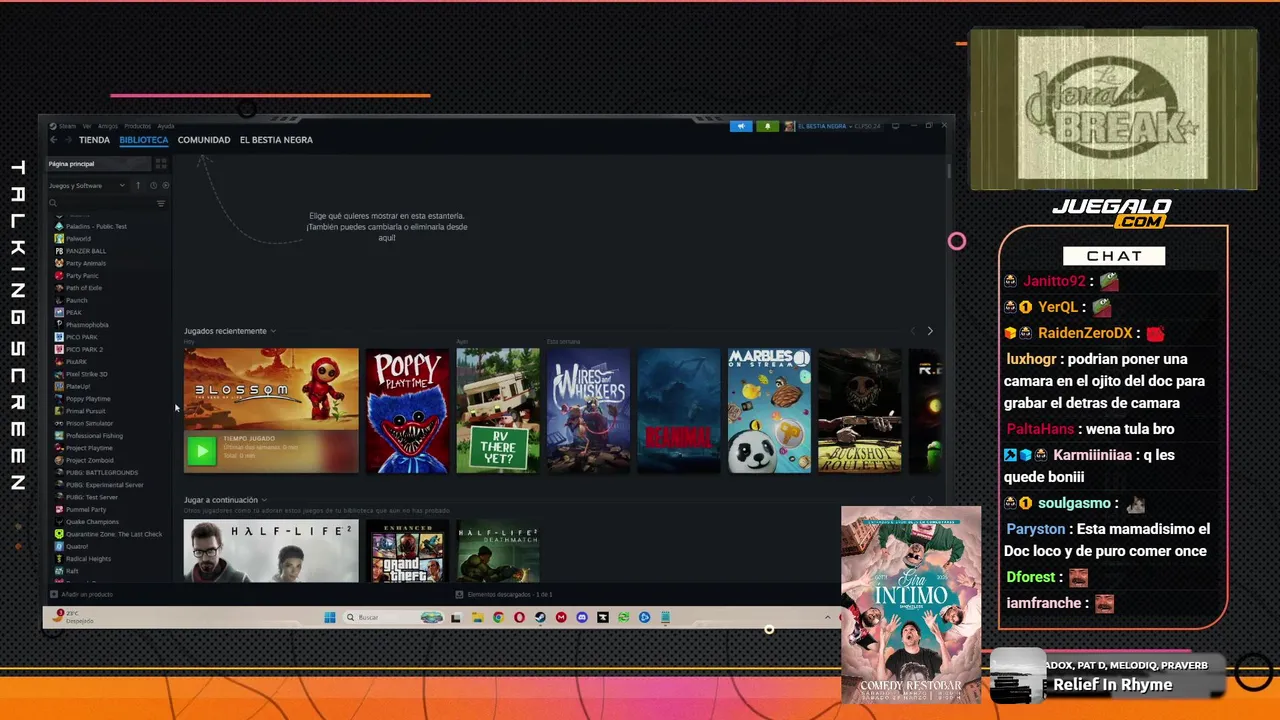Open Discord from the taskbar
1280x720 pixels.
[582, 617]
